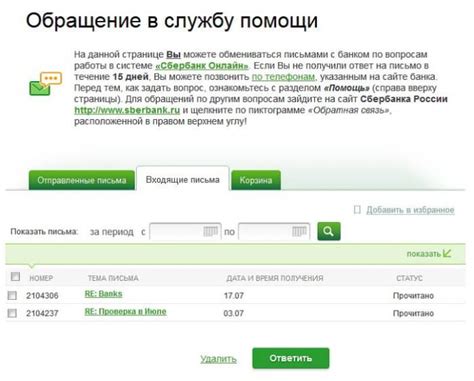474x381 pixels.
Task: Click the mail envelope with chat bubble icon
Action: click(x=45, y=84)
